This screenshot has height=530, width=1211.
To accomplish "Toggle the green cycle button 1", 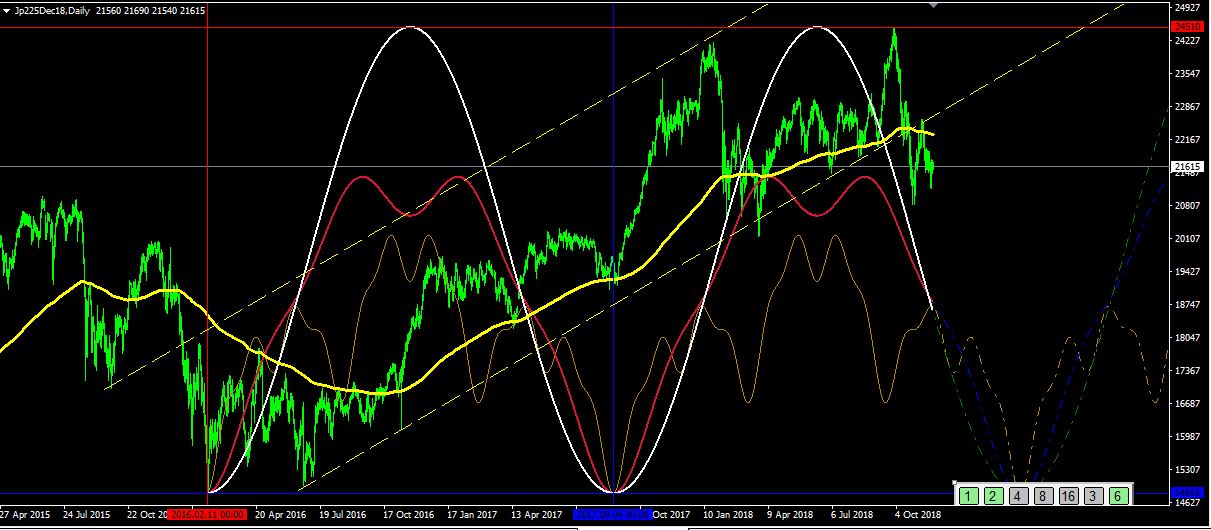I will click(967, 495).
